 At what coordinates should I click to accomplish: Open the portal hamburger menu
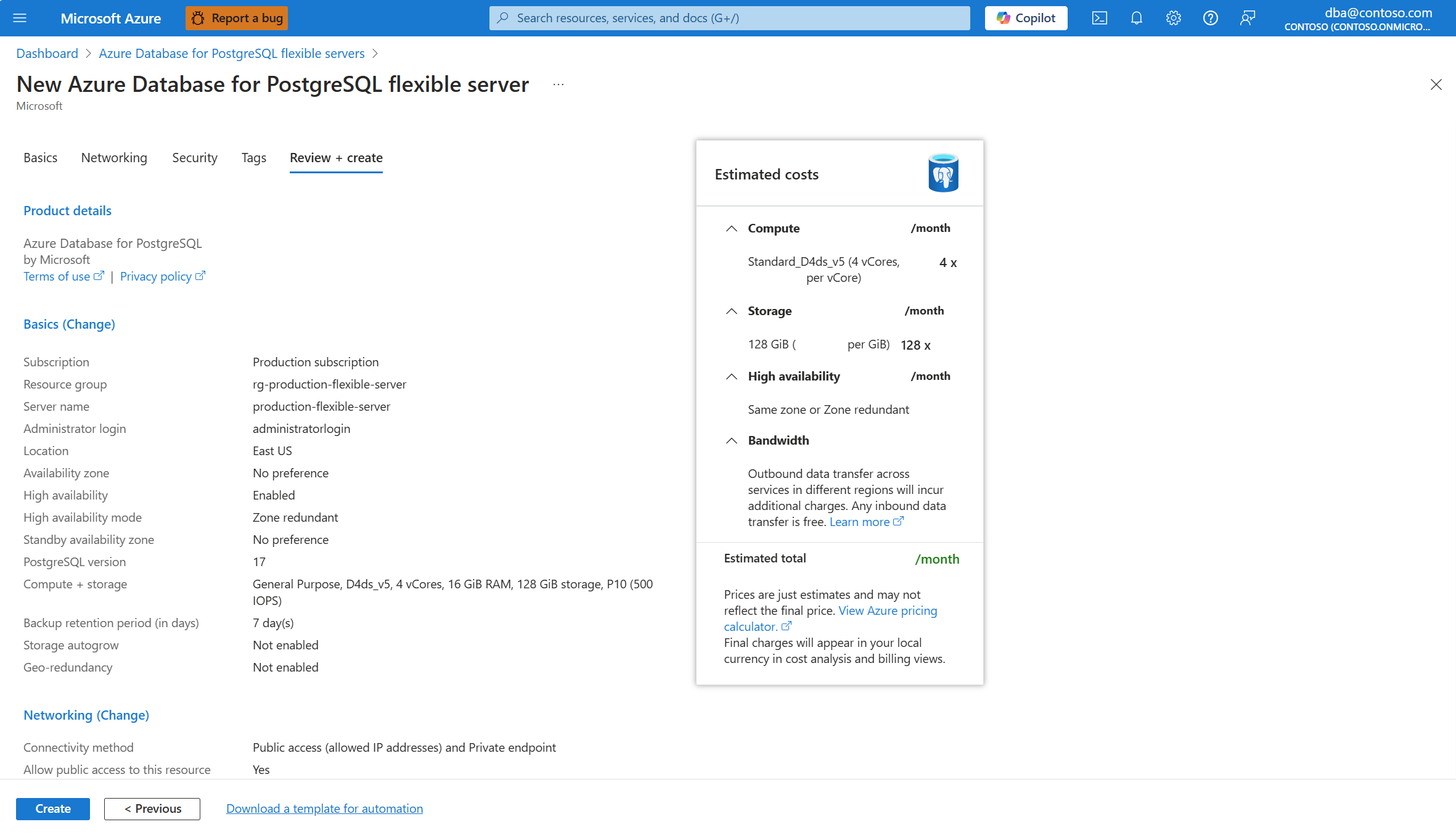click(x=20, y=18)
